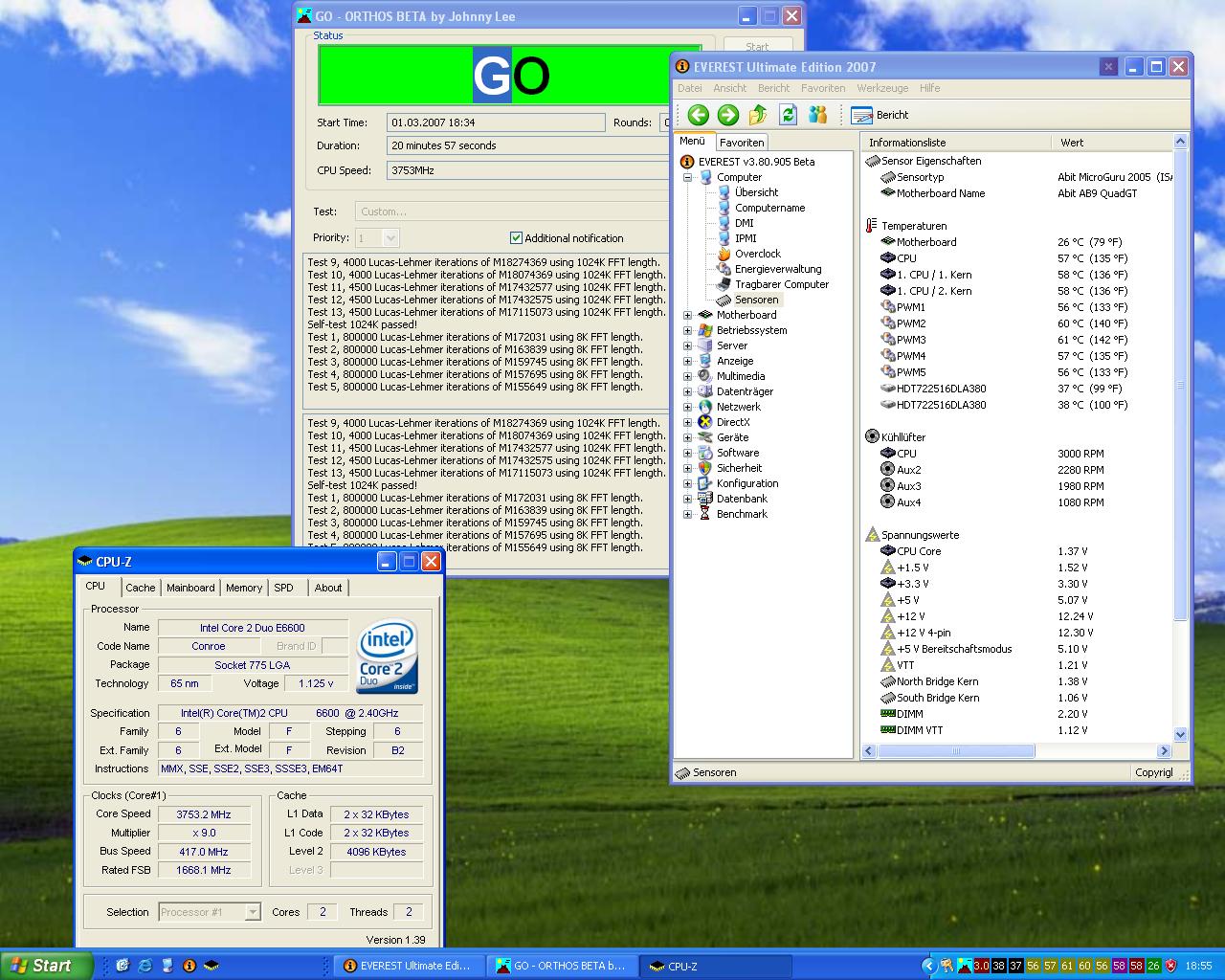This screenshot has height=980, width=1225.
Task: Click the green Forward arrow in EVEREST toolbar
Action: [728, 115]
